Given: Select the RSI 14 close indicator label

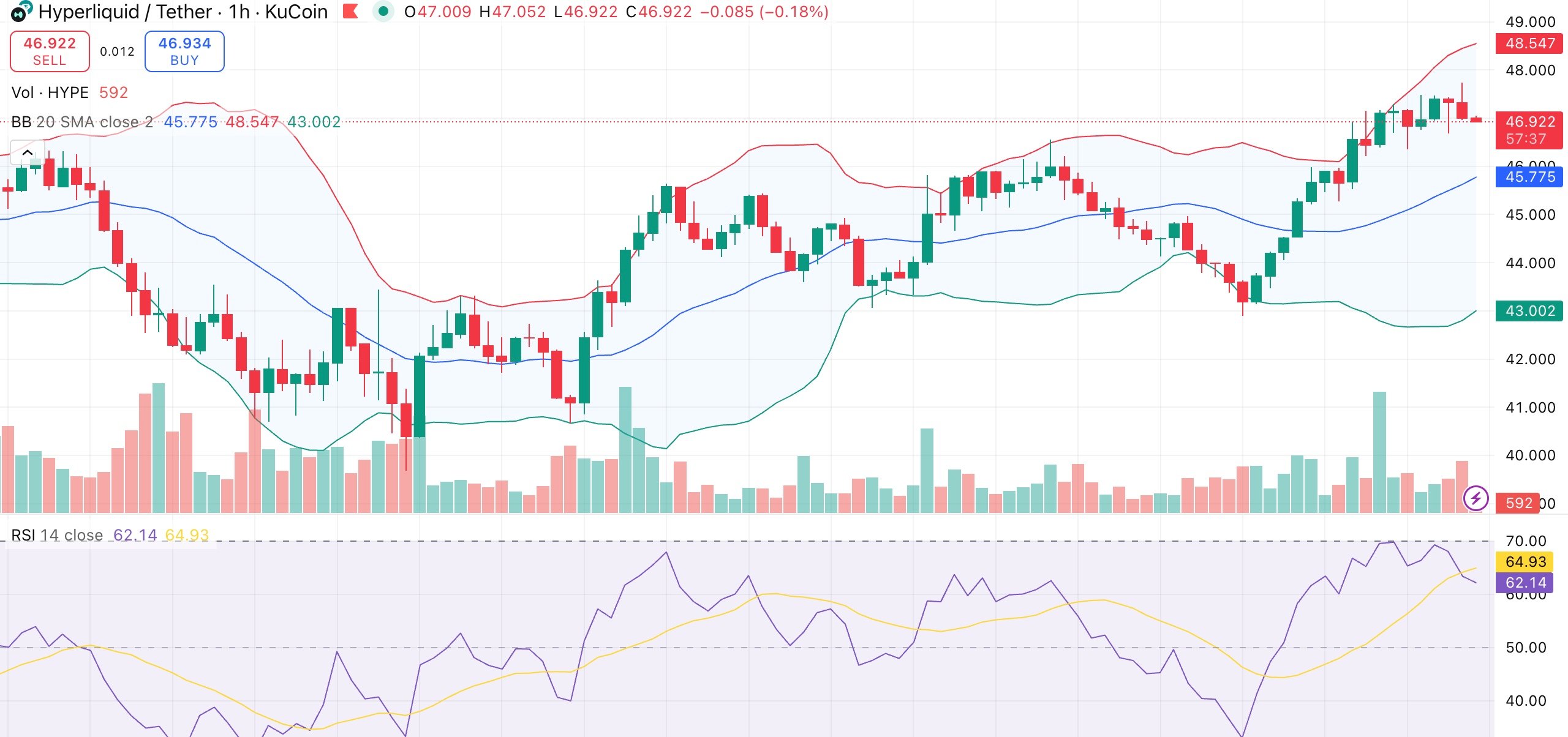Looking at the screenshot, I should 57,534.
